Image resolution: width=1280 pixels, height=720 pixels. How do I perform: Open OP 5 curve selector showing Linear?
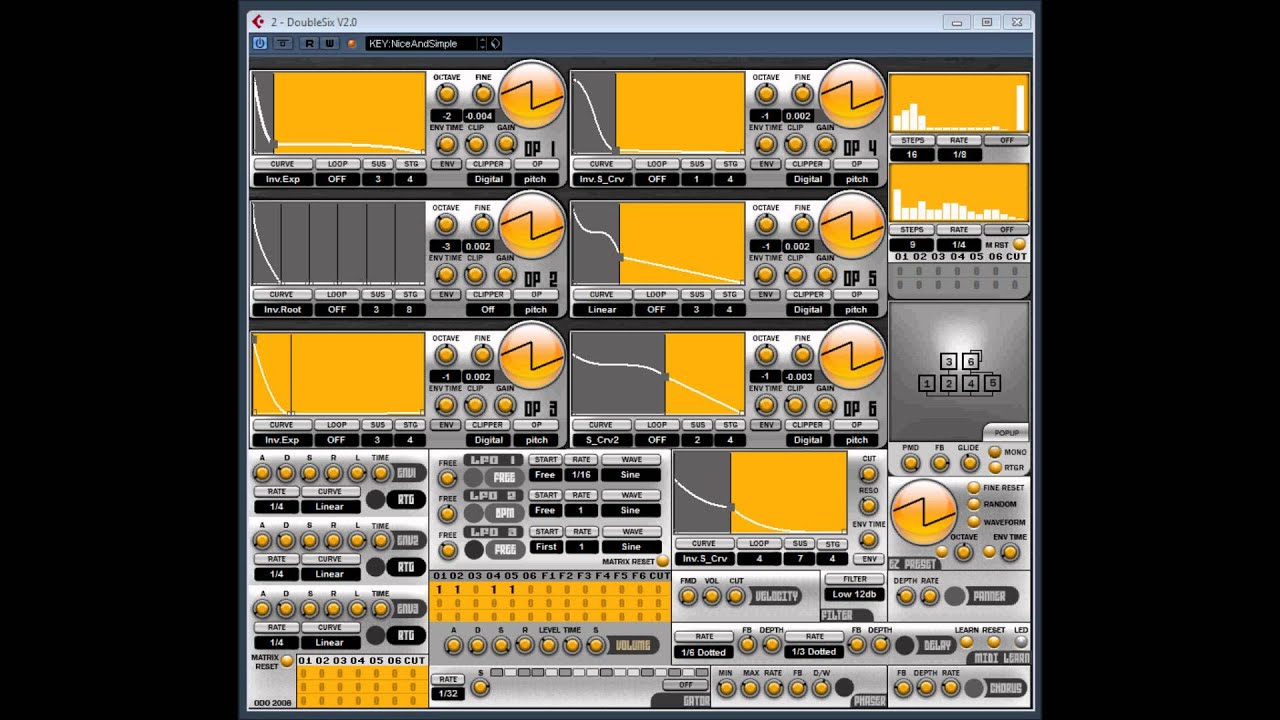click(x=602, y=309)
